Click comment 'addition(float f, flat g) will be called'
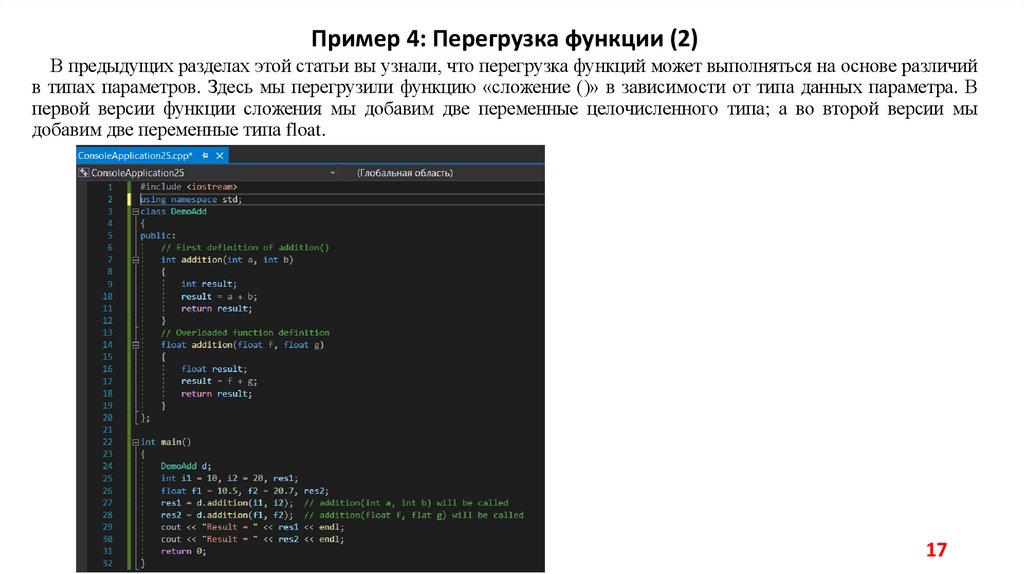This screenshot has height=574, width=1024. pos(413,515)
